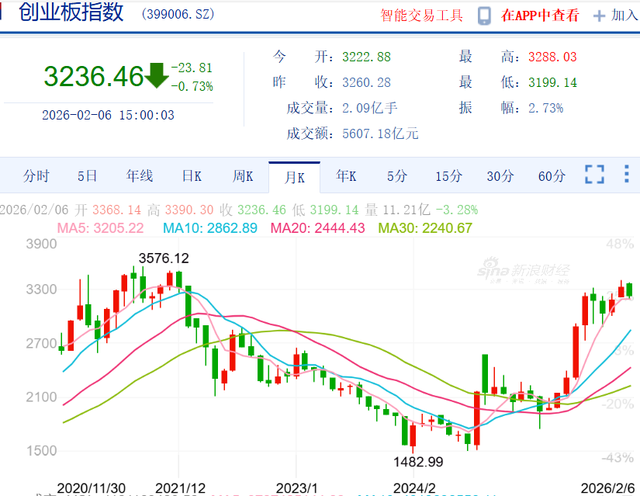Switch to 分时 intraday tab

coord(36,176)
